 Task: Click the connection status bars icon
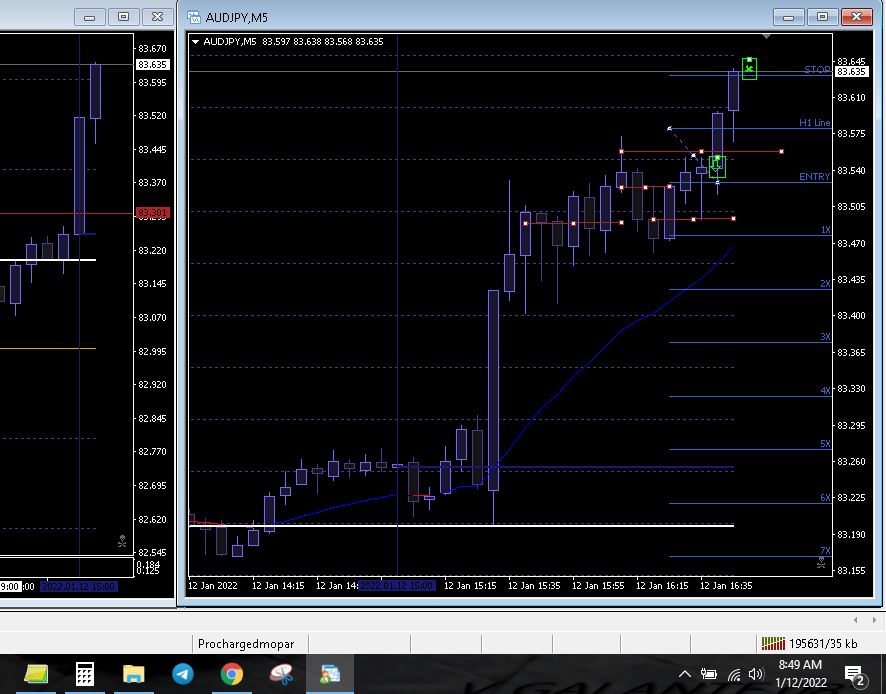coord(773,643)
